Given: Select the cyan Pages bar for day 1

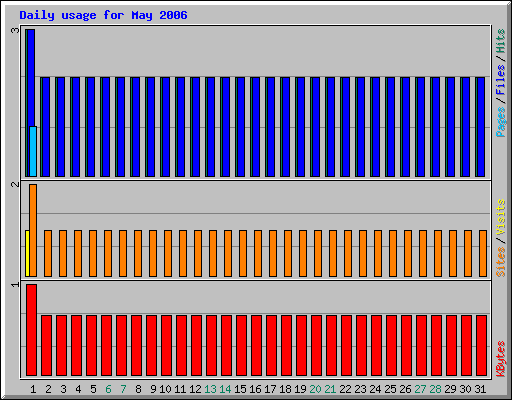Looking at the screenshot, I should point(33,151).
